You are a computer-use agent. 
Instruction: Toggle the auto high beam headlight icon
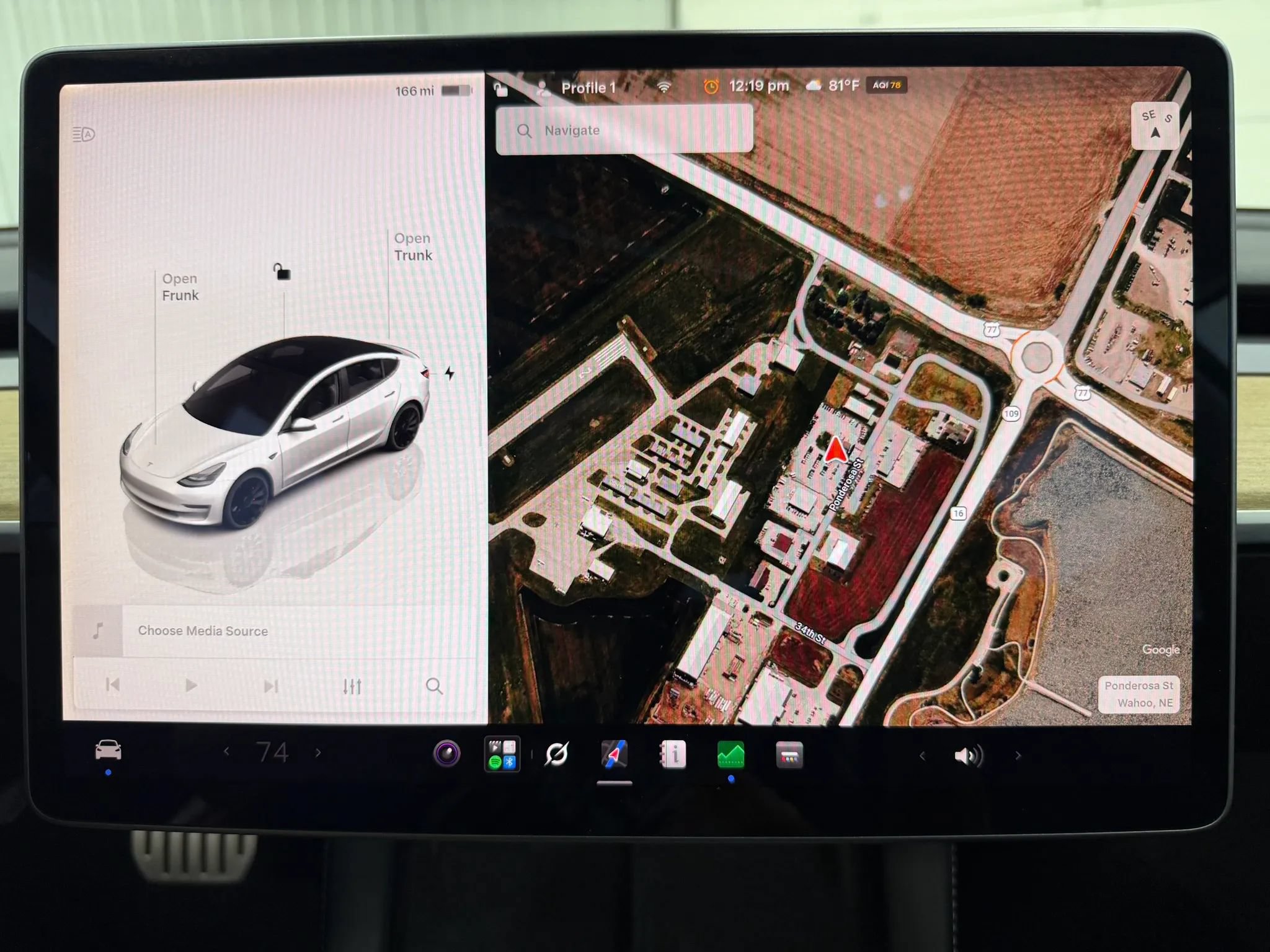coord(84,134)
